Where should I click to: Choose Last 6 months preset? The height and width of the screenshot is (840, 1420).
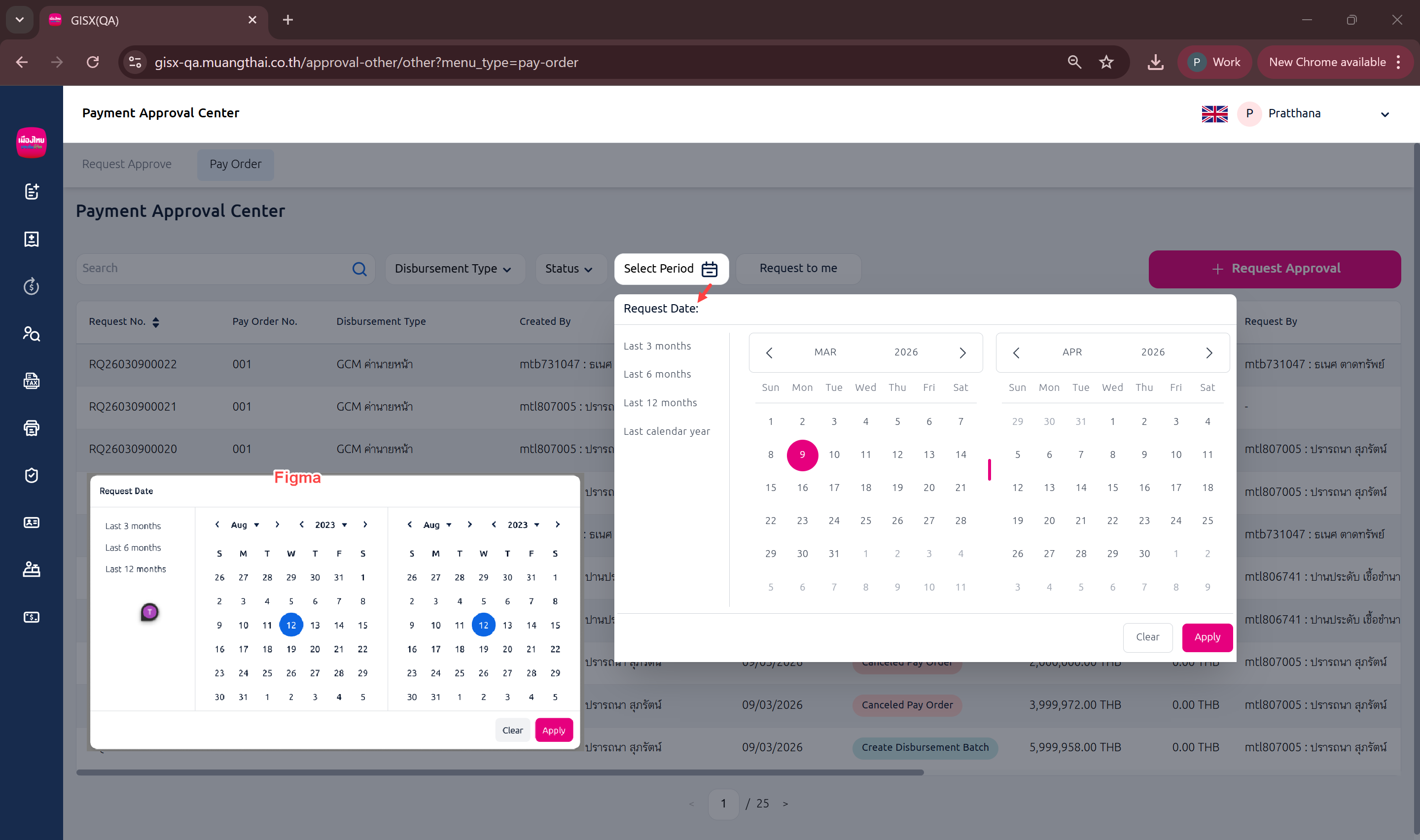(x=657, y=374)
